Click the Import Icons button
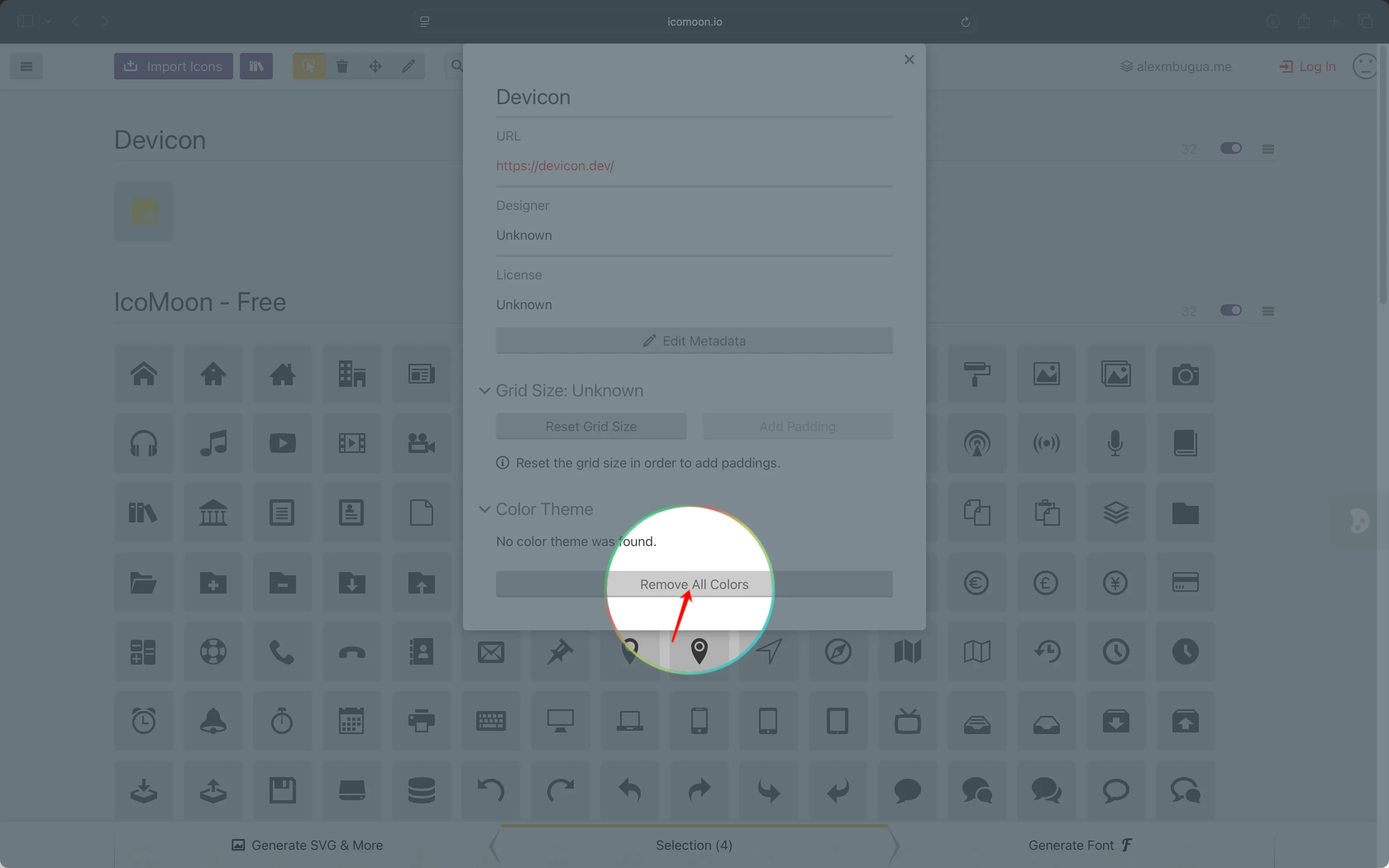Screen dimensions: 1389x868 tap(173, 67)
